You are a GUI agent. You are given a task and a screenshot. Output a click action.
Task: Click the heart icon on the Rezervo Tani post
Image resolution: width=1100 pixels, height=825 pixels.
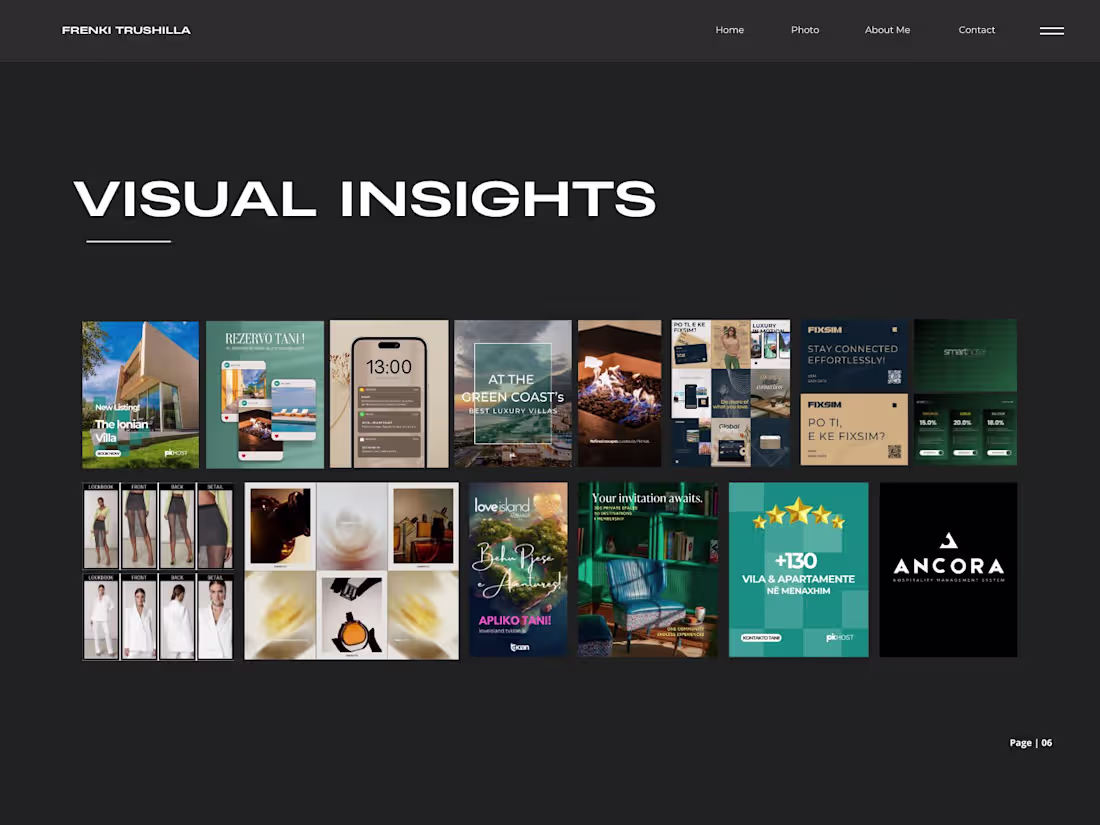point(226,418)
